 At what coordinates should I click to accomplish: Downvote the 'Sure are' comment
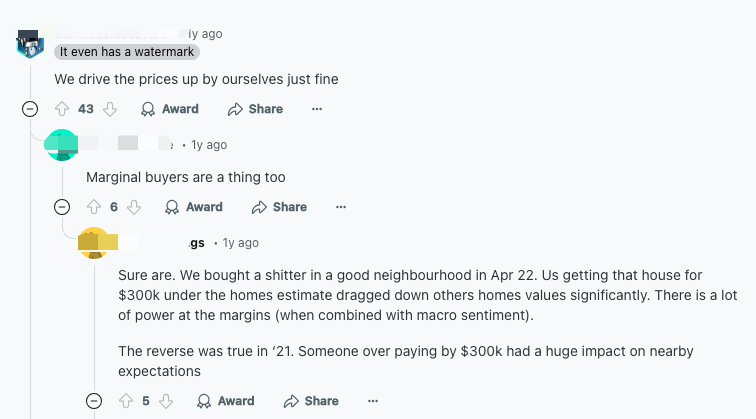pos(166,401)
